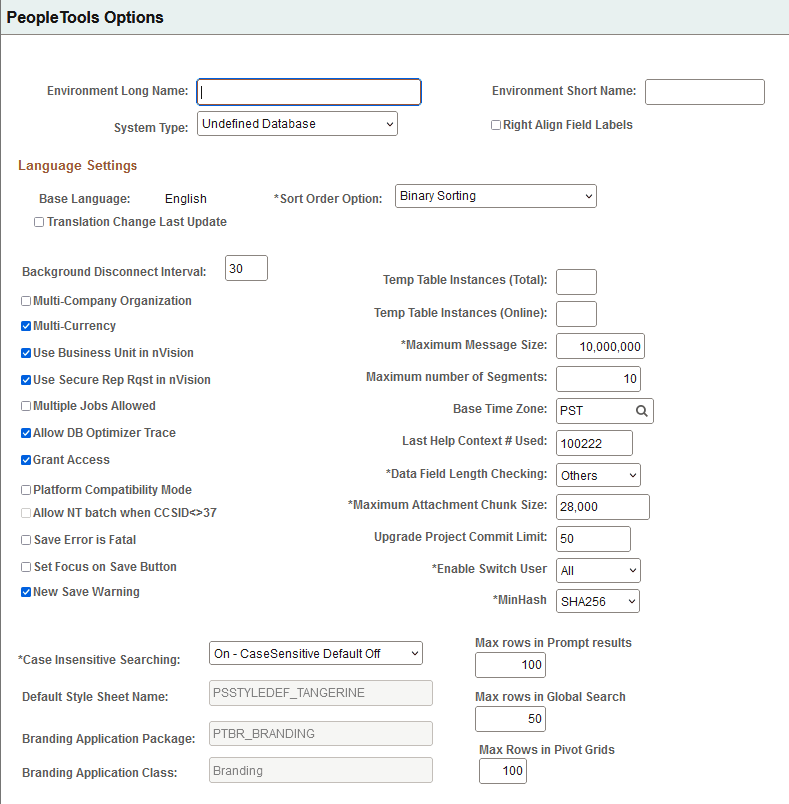
Task: Disable Multi-Currency
Action: pos(25,325)
